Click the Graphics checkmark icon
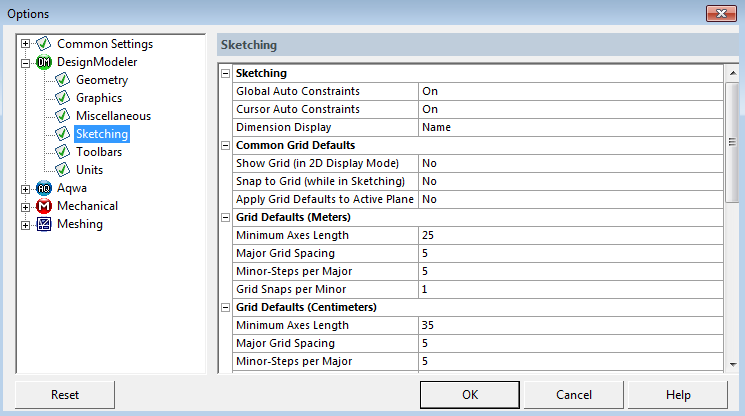 [x=63, y=98]
